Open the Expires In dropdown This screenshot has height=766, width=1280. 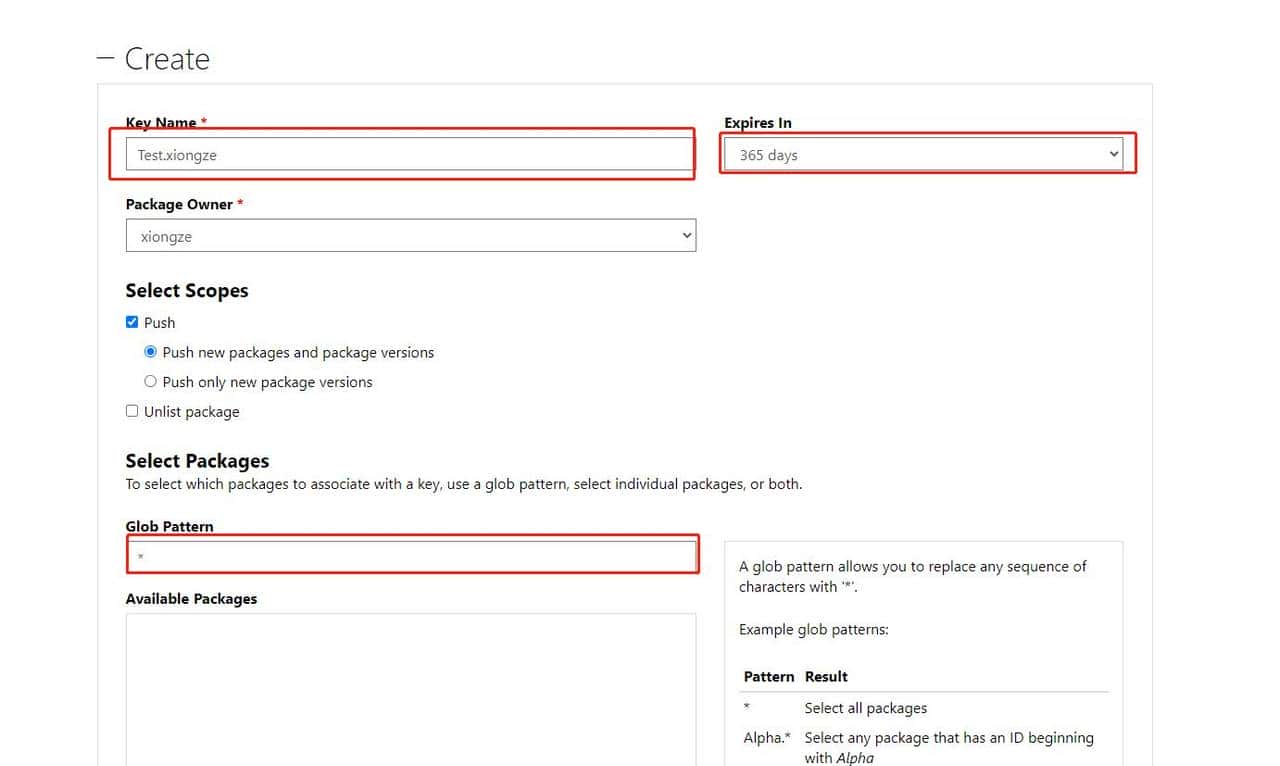926,155
